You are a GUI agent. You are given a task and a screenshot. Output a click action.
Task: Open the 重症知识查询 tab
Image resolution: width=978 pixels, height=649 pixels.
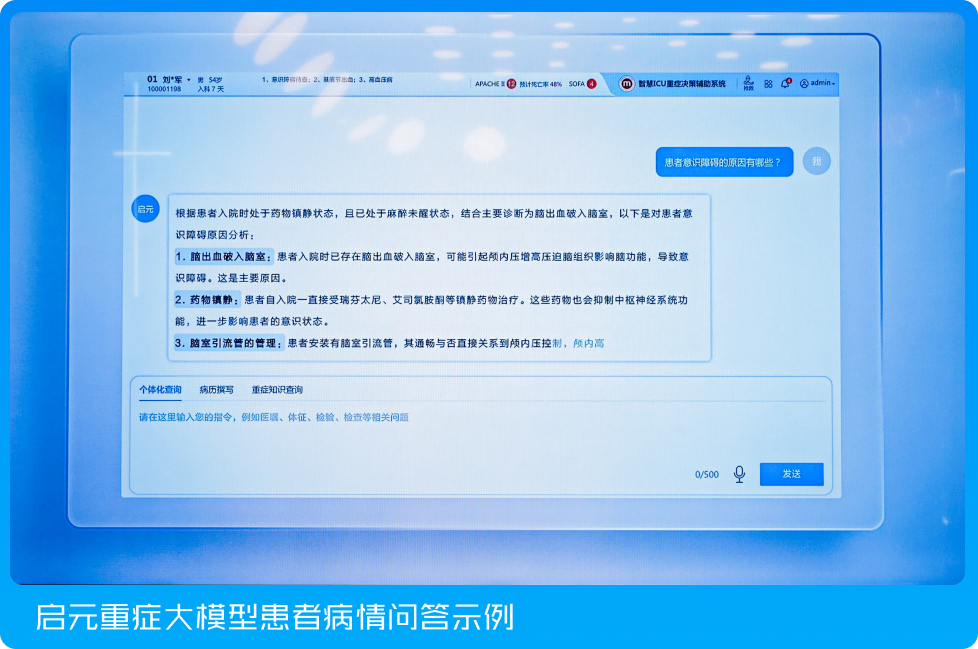click(x=277, y=390)
